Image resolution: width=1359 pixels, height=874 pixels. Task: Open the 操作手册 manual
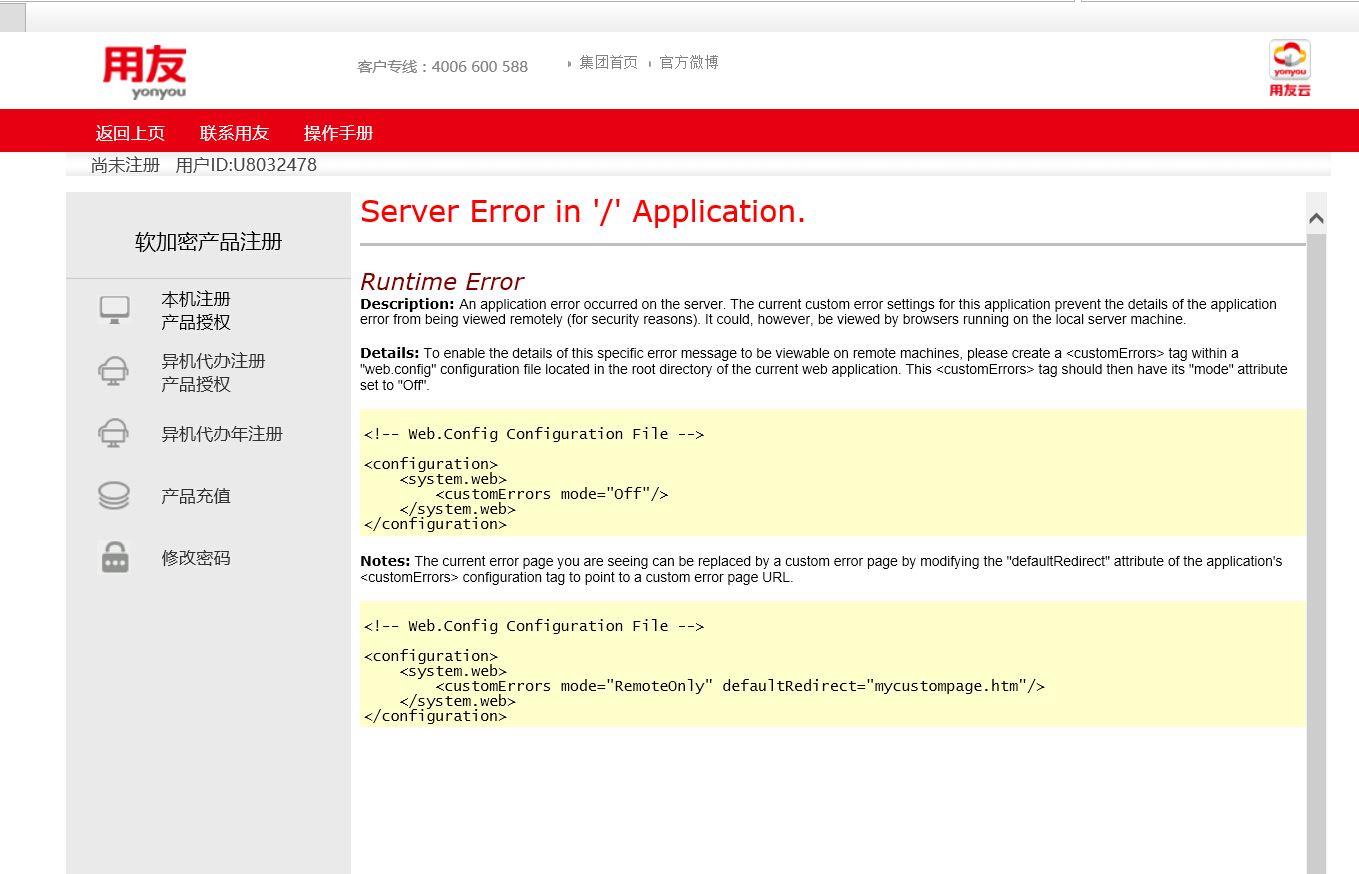(338, 133)
